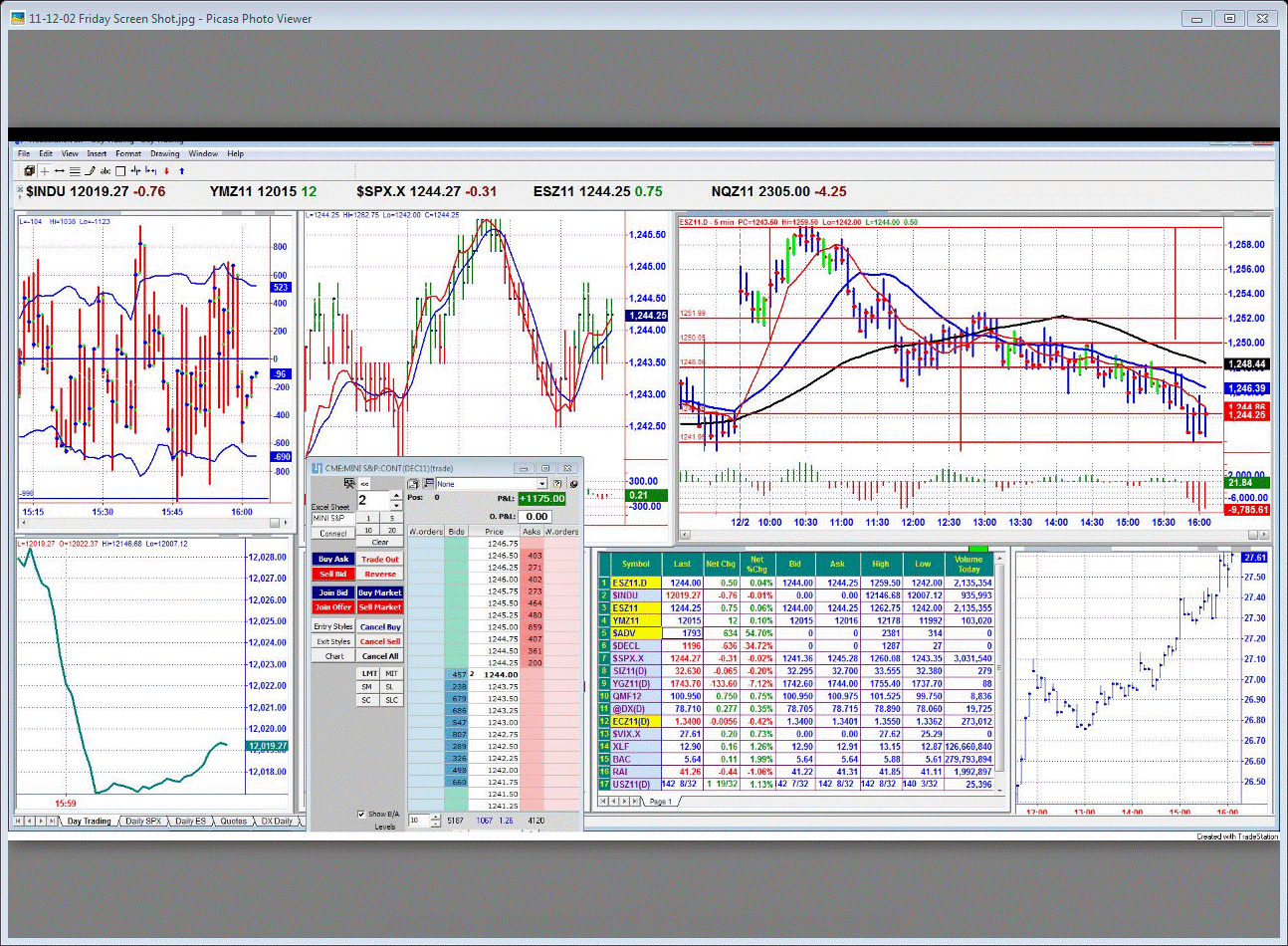Viewport: 1288px width, 946px height.
Task: Open the Edit menu
Action: coord(46,153)
